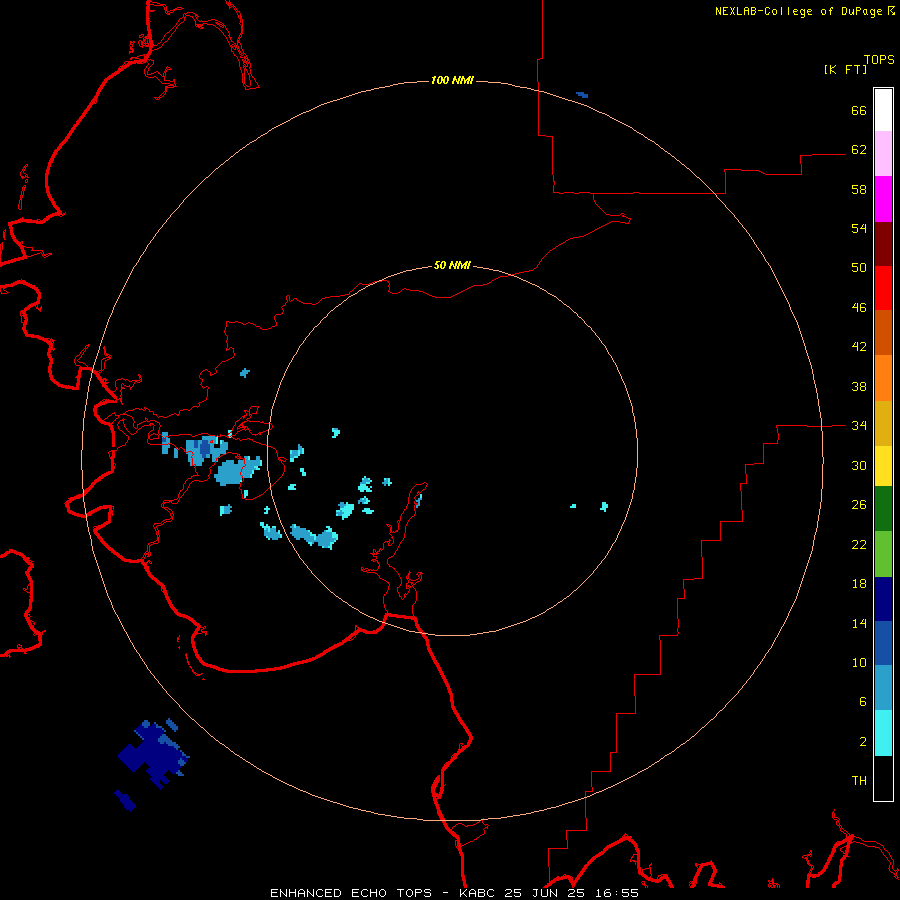This screenshot has width=900, height=900.
Task: Click the legend value '54'
Action: (859, 228)
